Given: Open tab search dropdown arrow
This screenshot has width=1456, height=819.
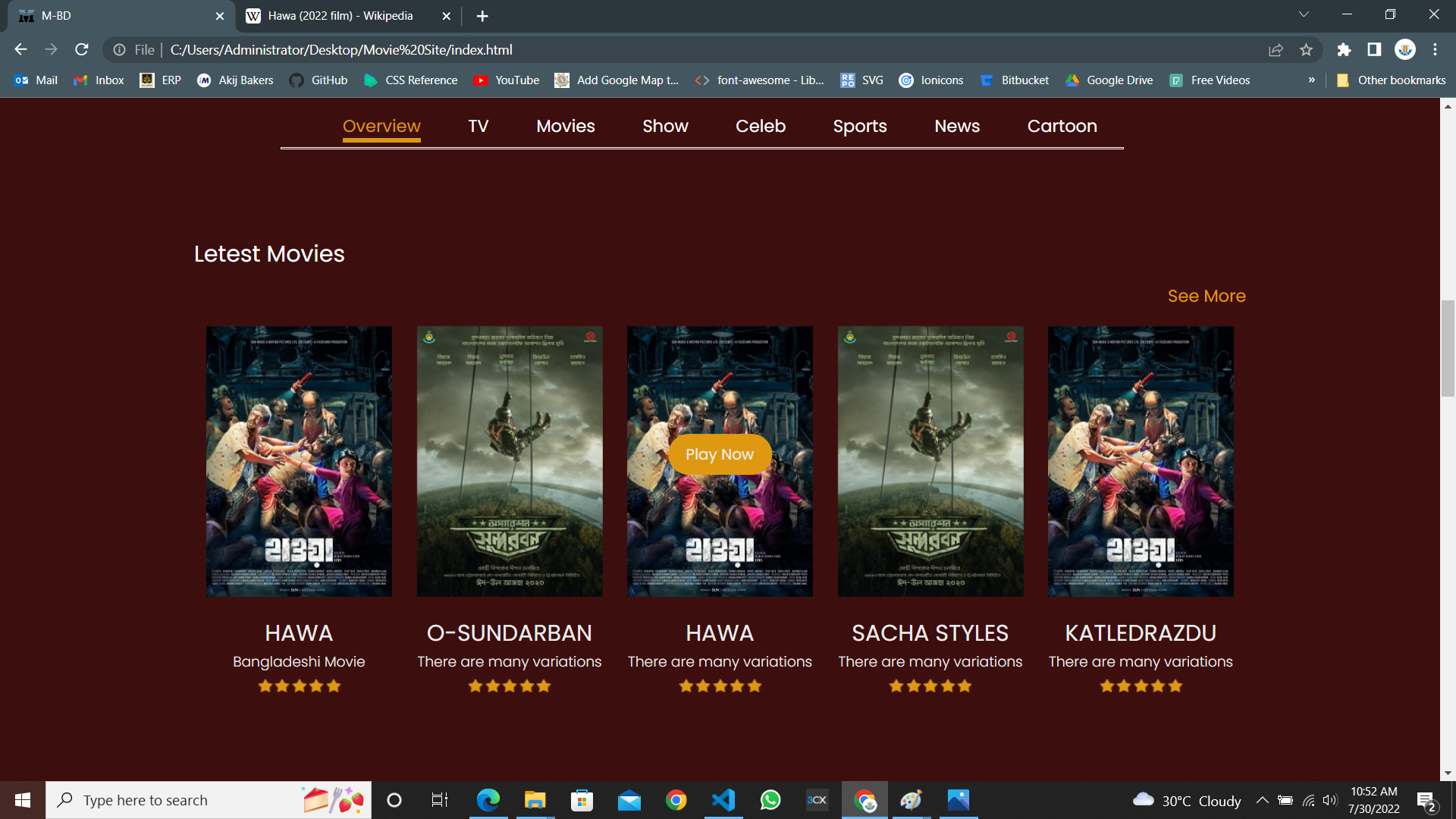Looking at the screenshot, I should pyautogui.click(x=1304, y=14).
